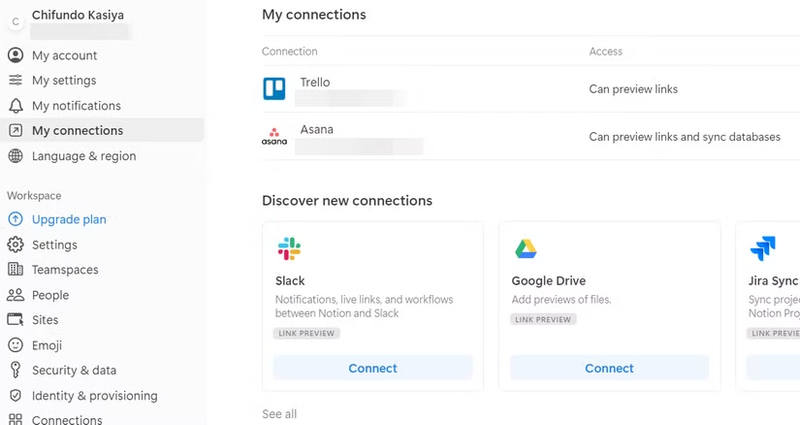Image resolution: width=800 pixels, height=425 pixels.
Task: Go to People settings
Action: click(50, 295)
